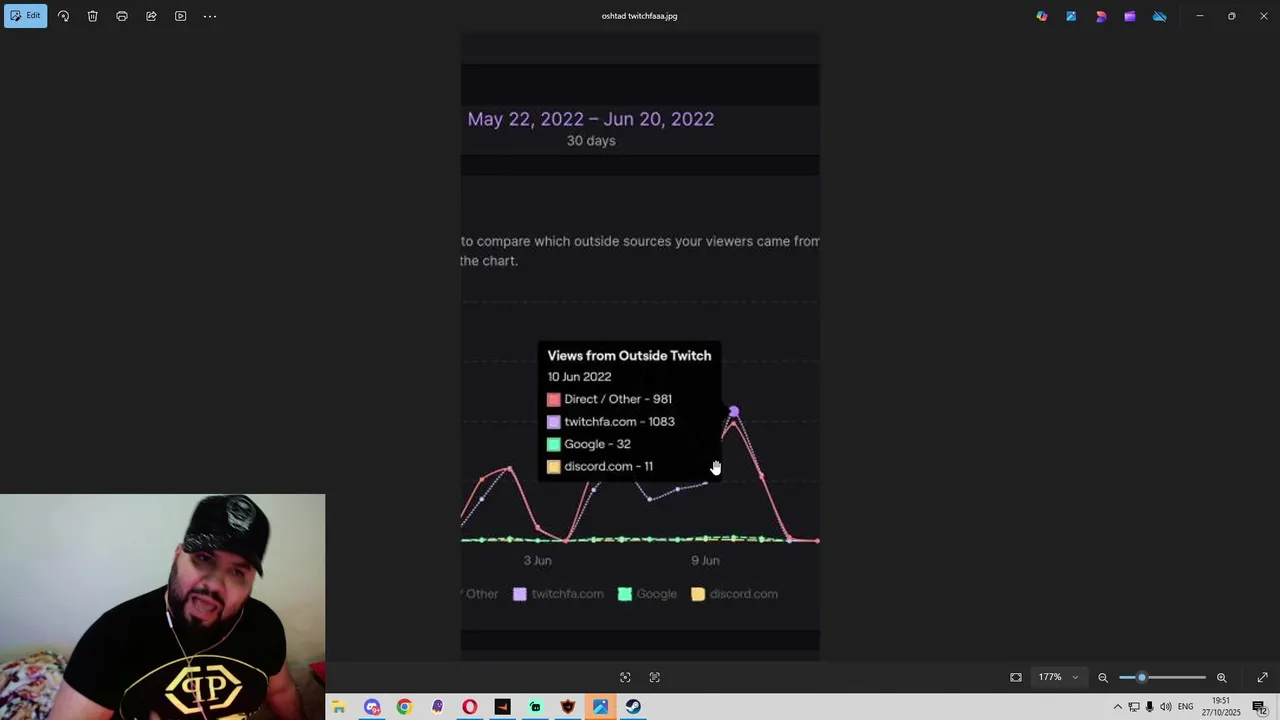The width and height of the screenshot is (1280, 720).
Task: Share the photo via the share icon
Action: pos(151,16)
